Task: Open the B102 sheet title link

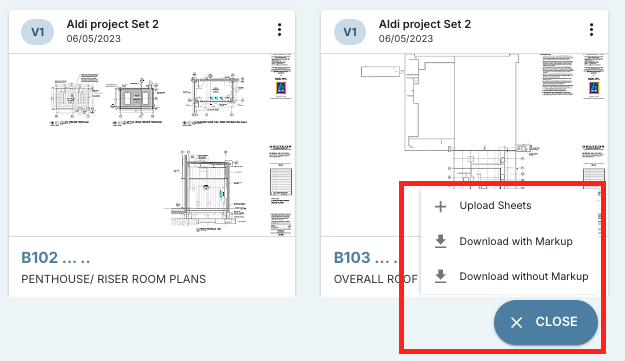Action: tap(55, 258)
